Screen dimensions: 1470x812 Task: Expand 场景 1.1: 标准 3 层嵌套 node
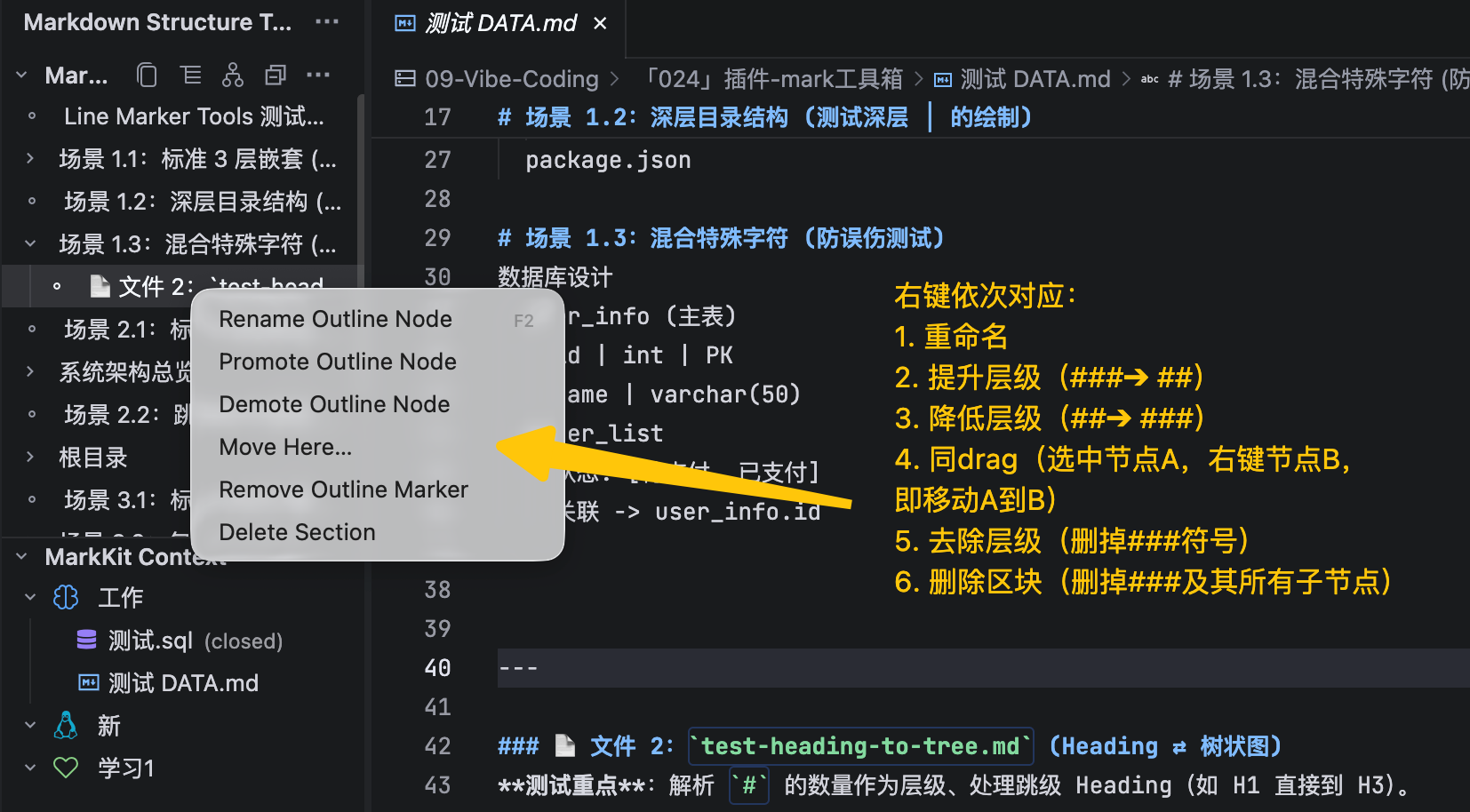(x=30, y=158)
